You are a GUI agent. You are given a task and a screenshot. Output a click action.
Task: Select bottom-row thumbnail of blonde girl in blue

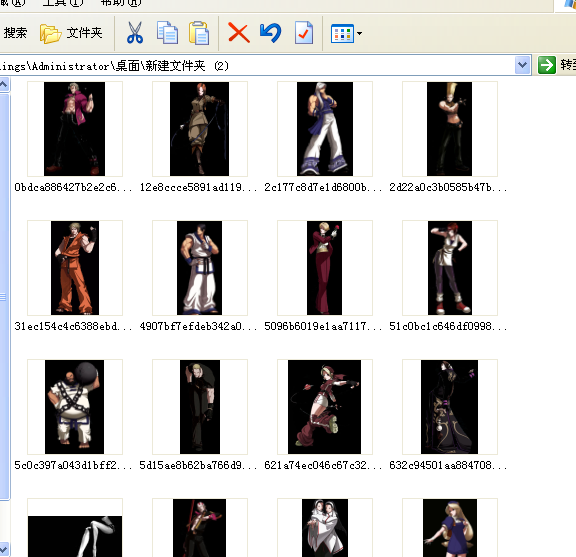point(450,529)
